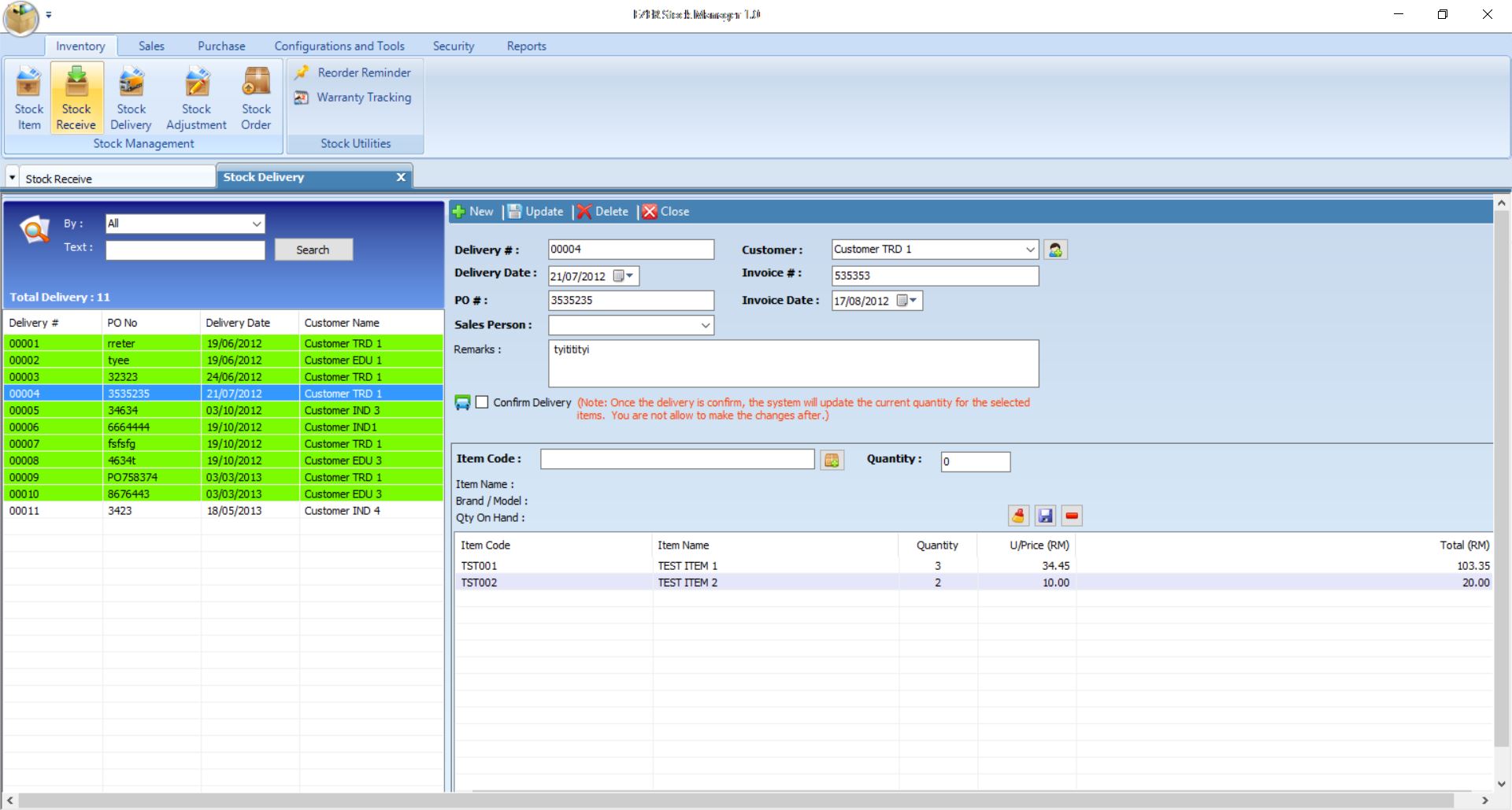Select delivery row 00001 rreter

[224, 343]
